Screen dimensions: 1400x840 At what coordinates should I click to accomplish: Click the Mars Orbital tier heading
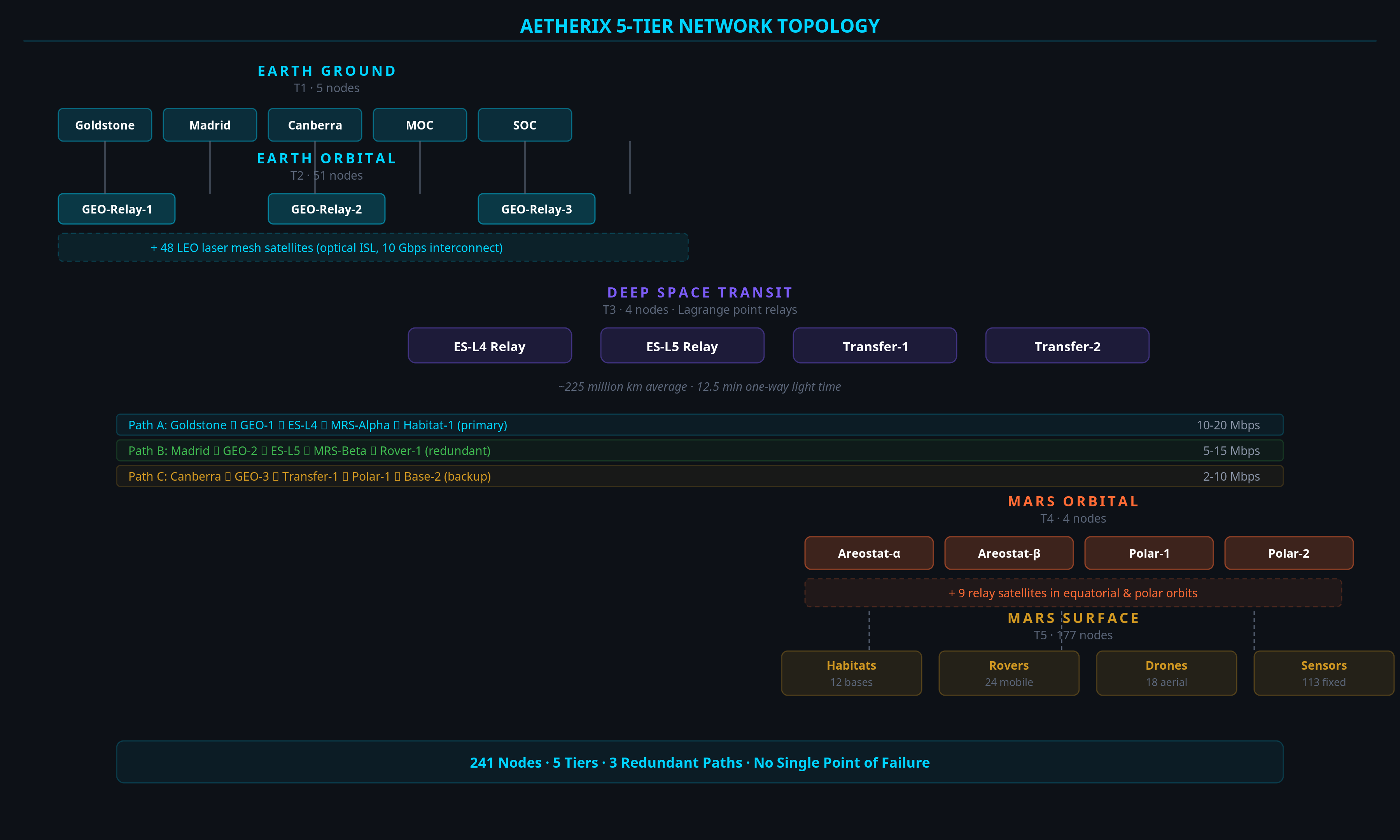pos(1073,502)
